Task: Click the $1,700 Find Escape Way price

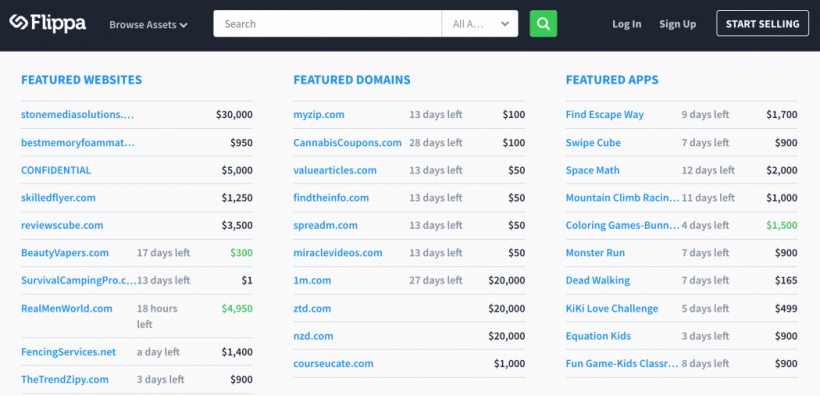Action: click(782, 115)
